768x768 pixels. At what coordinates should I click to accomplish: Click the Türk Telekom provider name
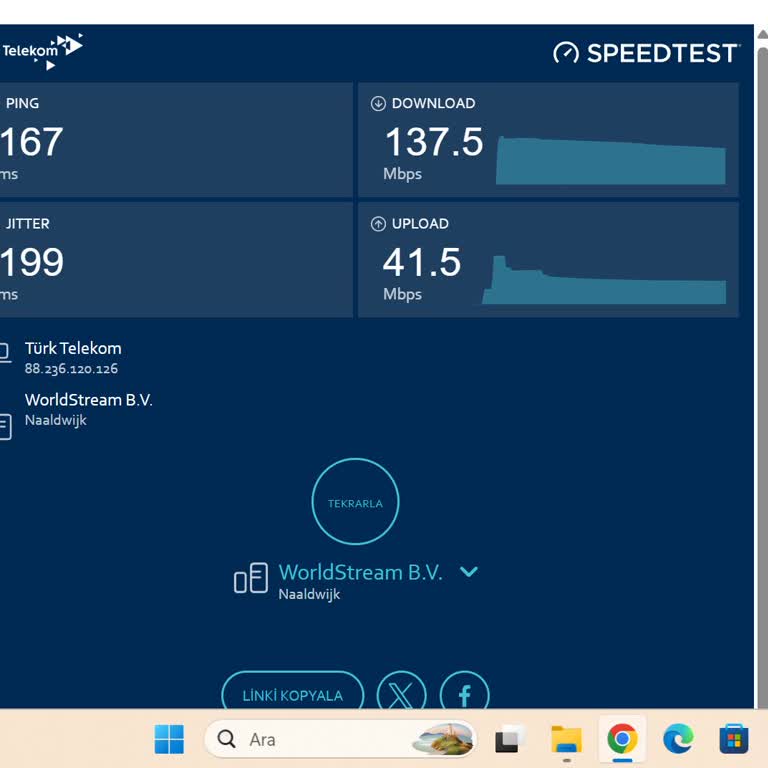point(73,348)
